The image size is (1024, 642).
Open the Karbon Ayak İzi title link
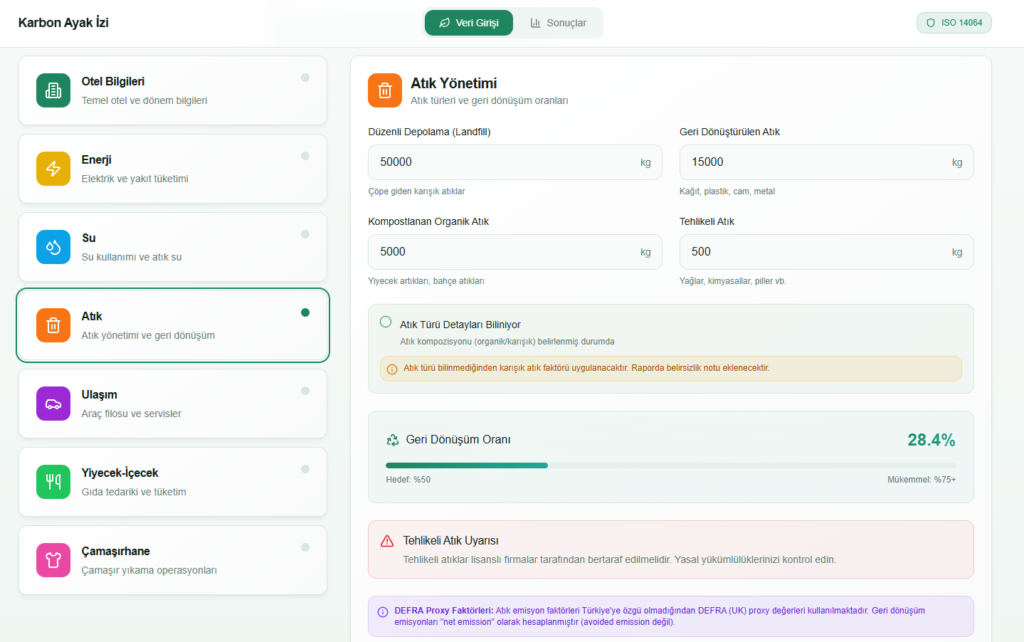(x=63, y=22)
